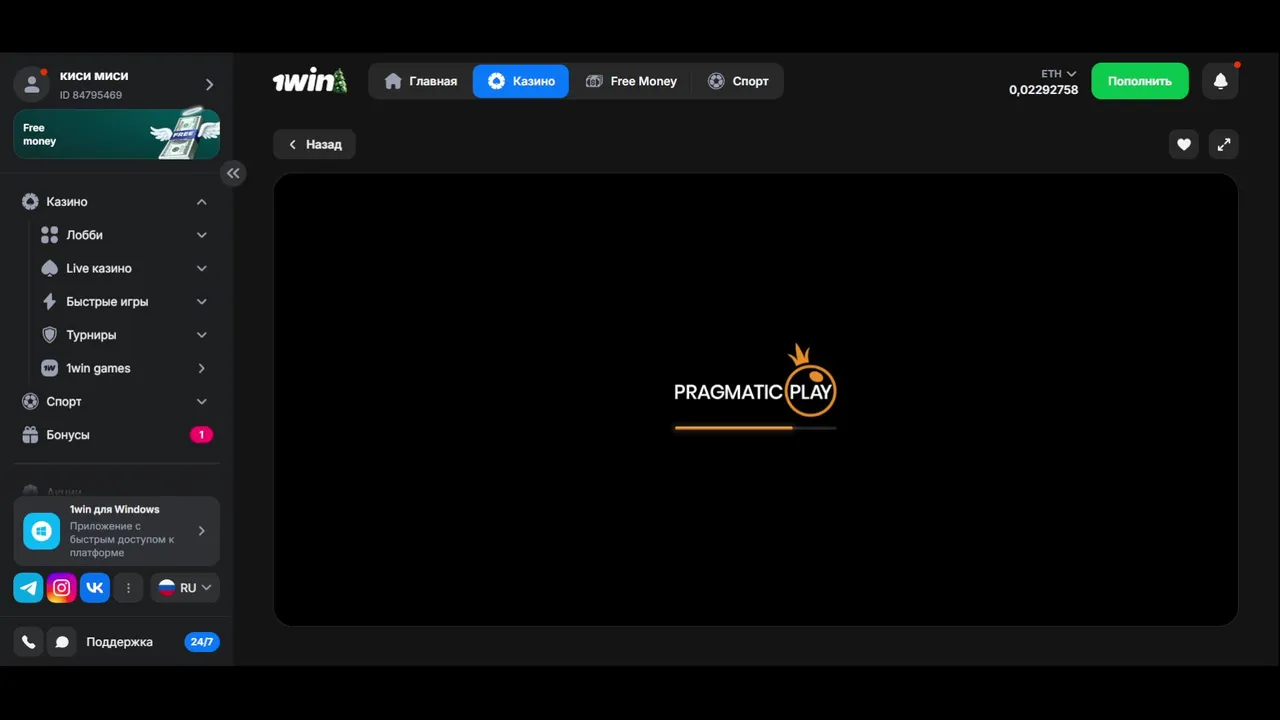Open the RU language dropdown

coord(185,588)
